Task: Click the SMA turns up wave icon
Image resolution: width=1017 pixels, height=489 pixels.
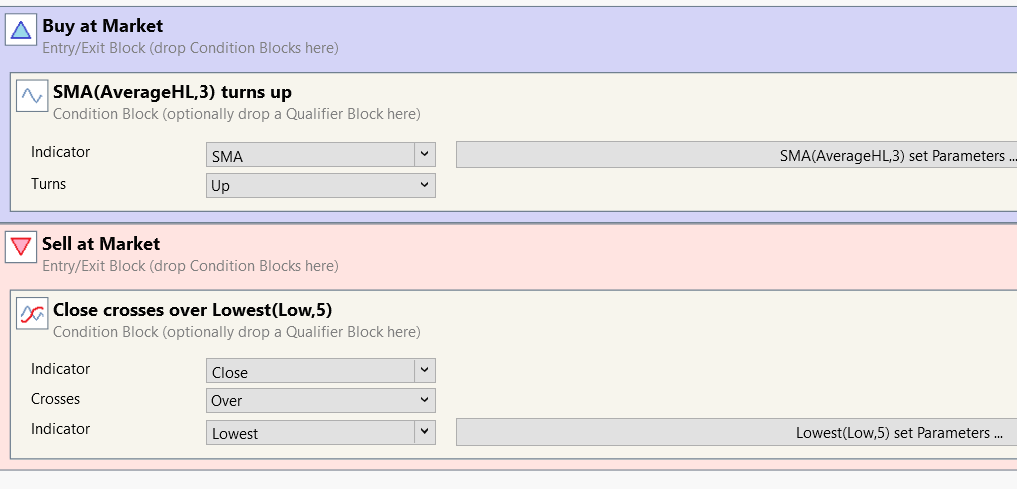Action: tap(32, 96)
